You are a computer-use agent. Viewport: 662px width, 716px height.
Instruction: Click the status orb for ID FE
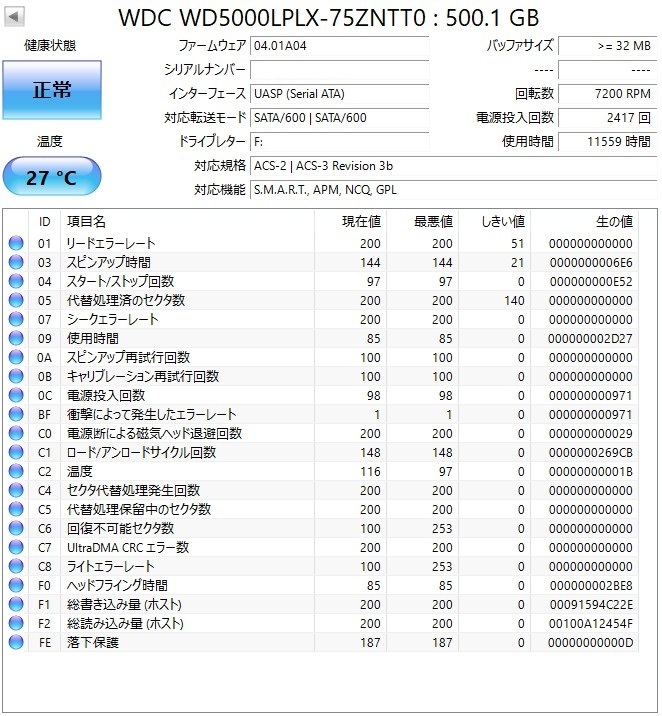tap(16, 642)
